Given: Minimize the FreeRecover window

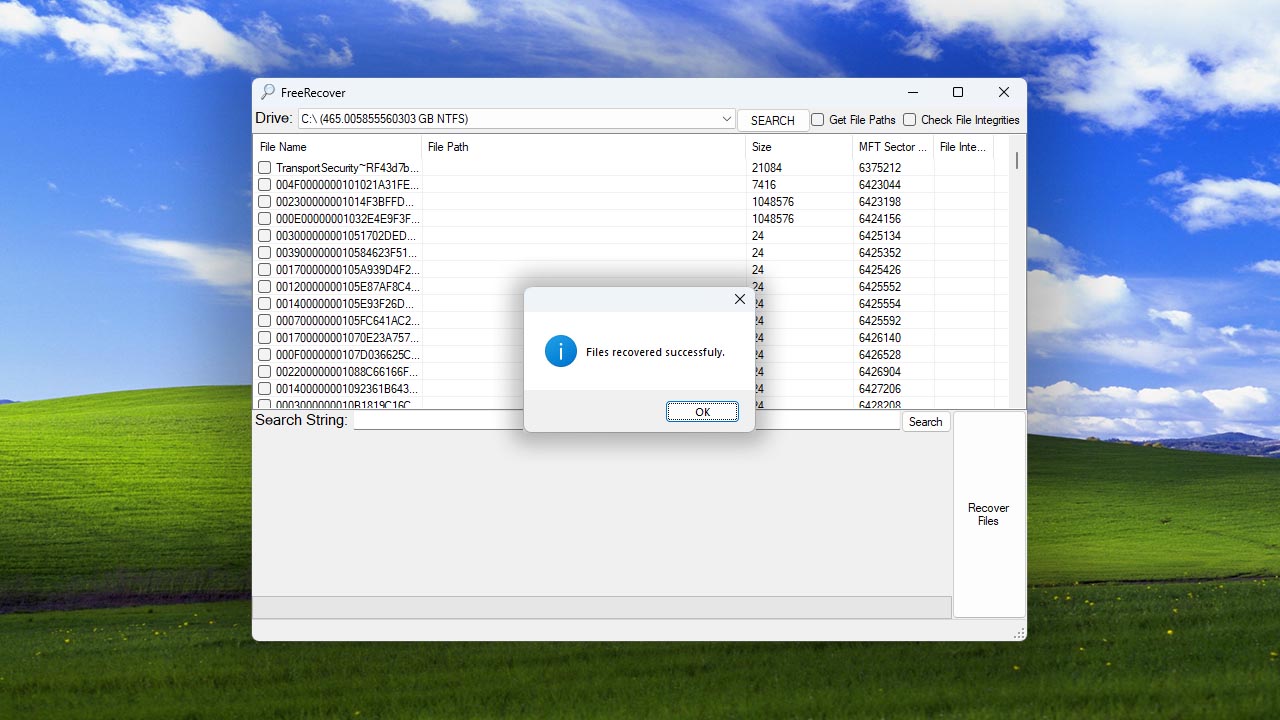Looking at the screenshot, I should 911,92.
